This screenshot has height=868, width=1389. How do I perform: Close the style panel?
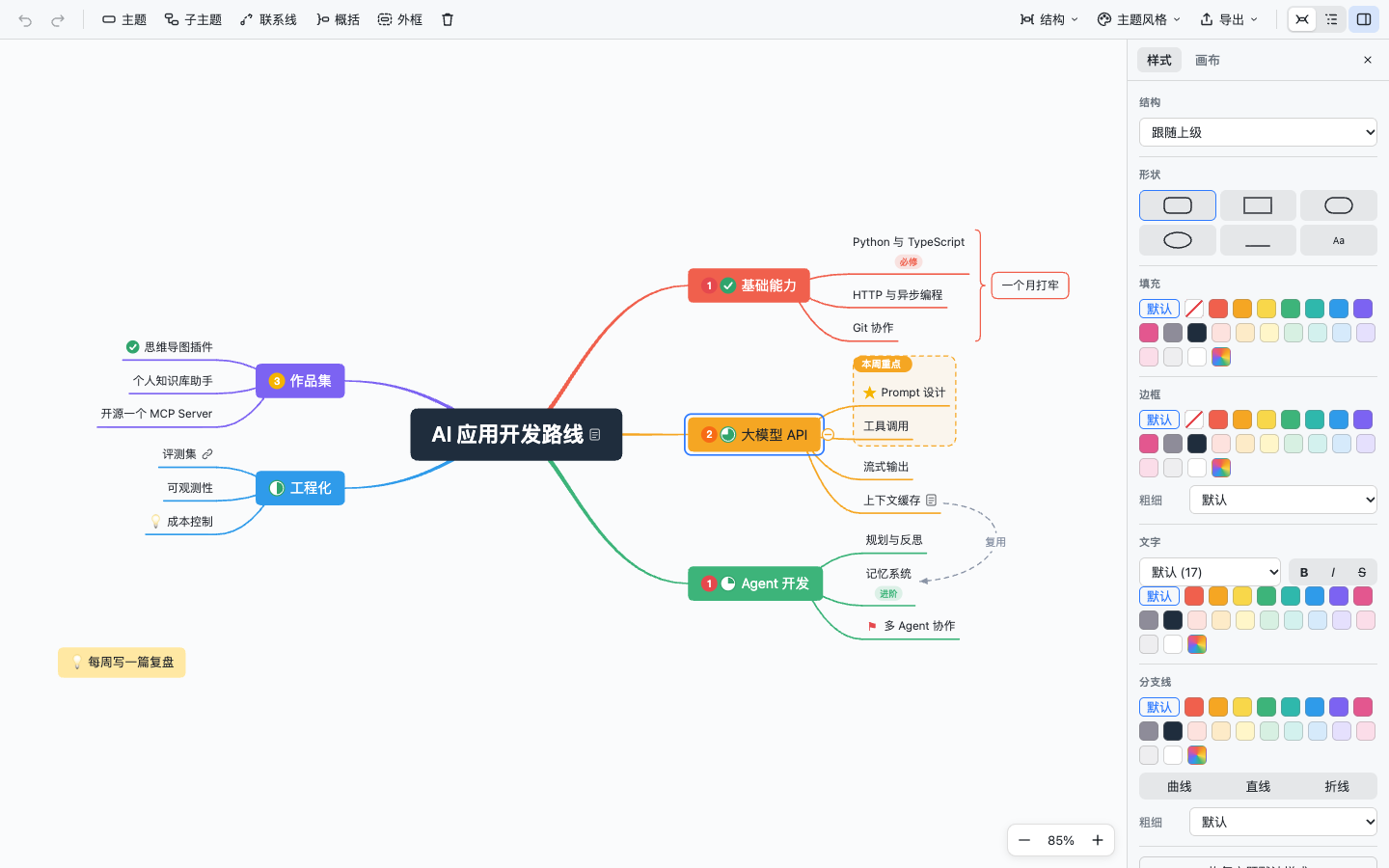pyautogui.click(x=1368, y=60)
